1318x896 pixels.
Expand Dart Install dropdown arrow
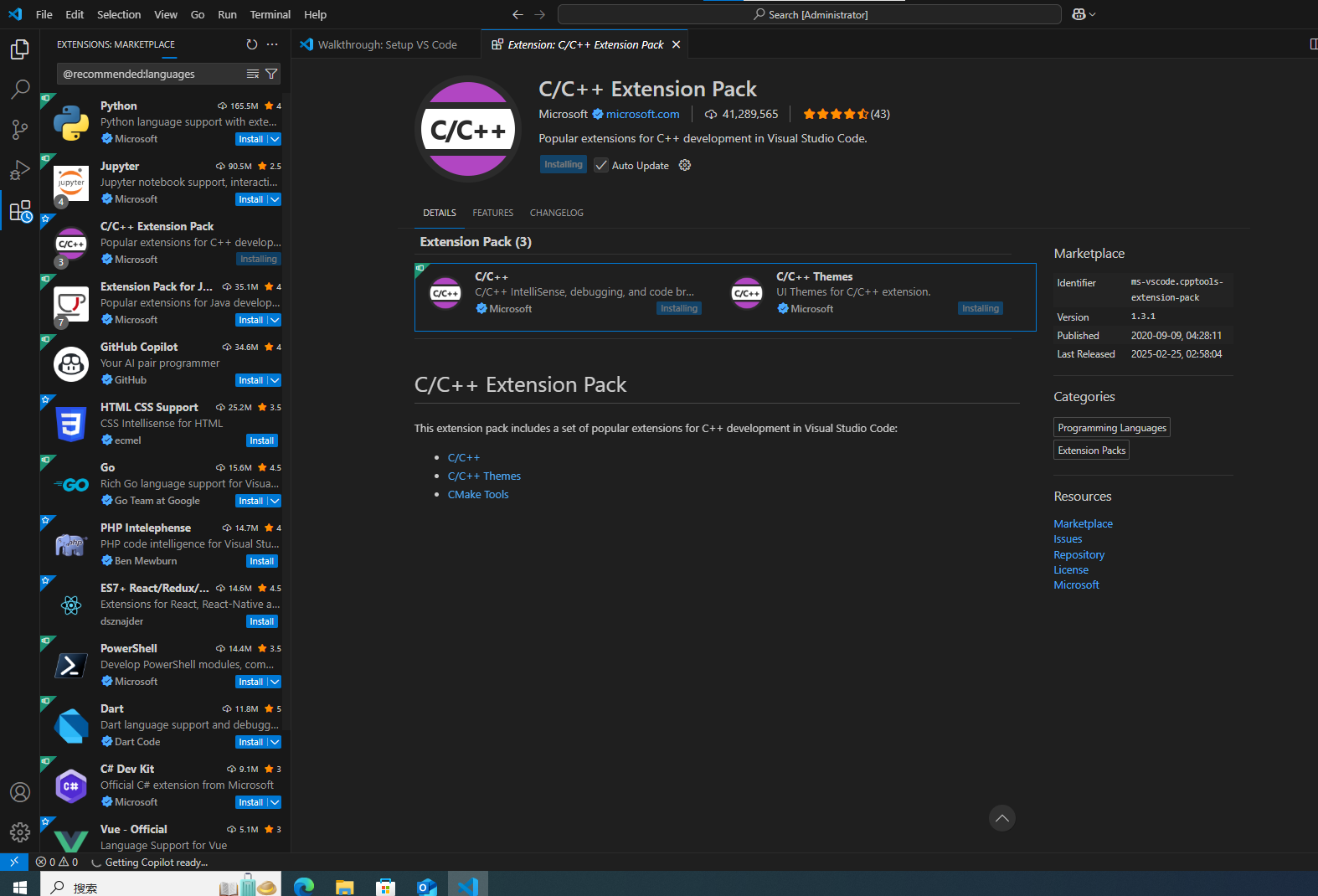coord(275,742)
